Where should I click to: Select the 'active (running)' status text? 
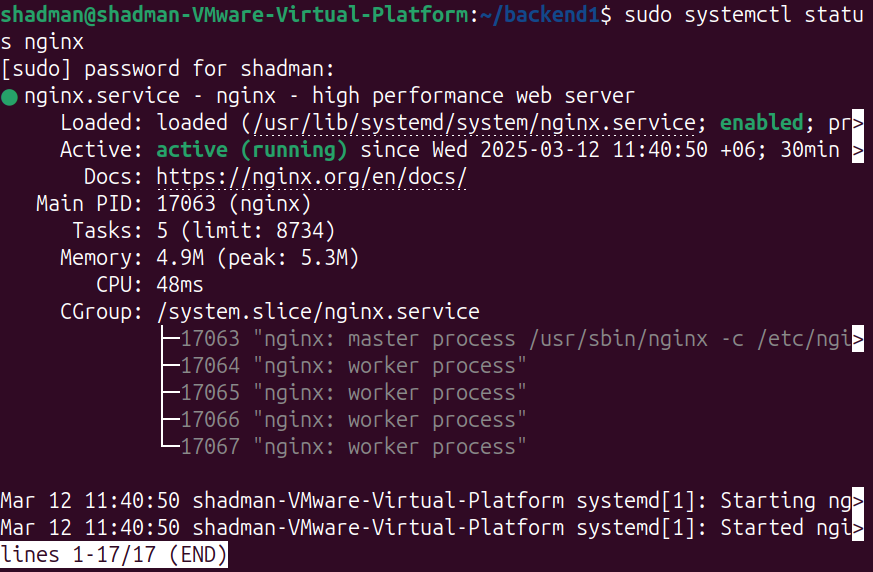252,149
